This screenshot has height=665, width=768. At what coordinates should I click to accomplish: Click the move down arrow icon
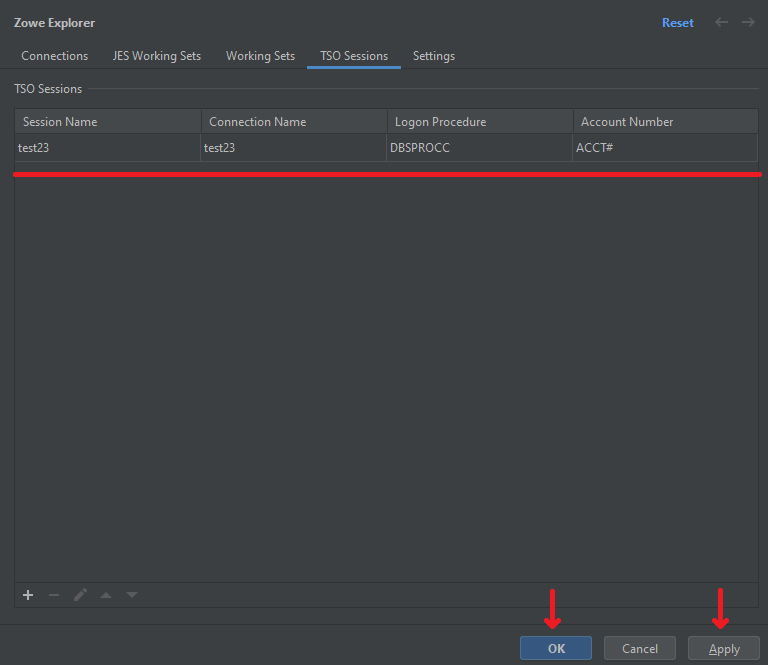(132, 595)
